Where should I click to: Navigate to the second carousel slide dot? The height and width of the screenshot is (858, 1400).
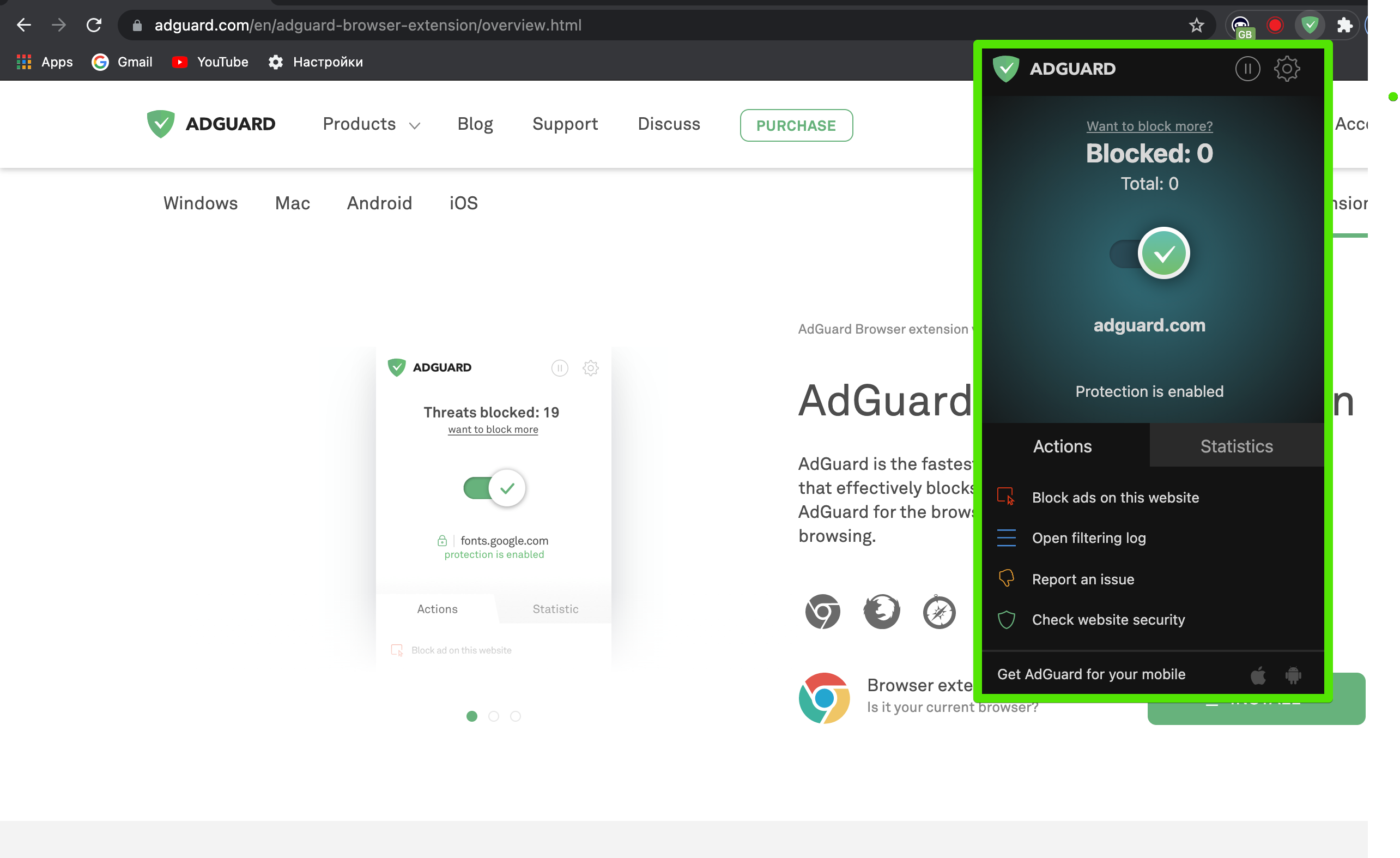[494, 716]
